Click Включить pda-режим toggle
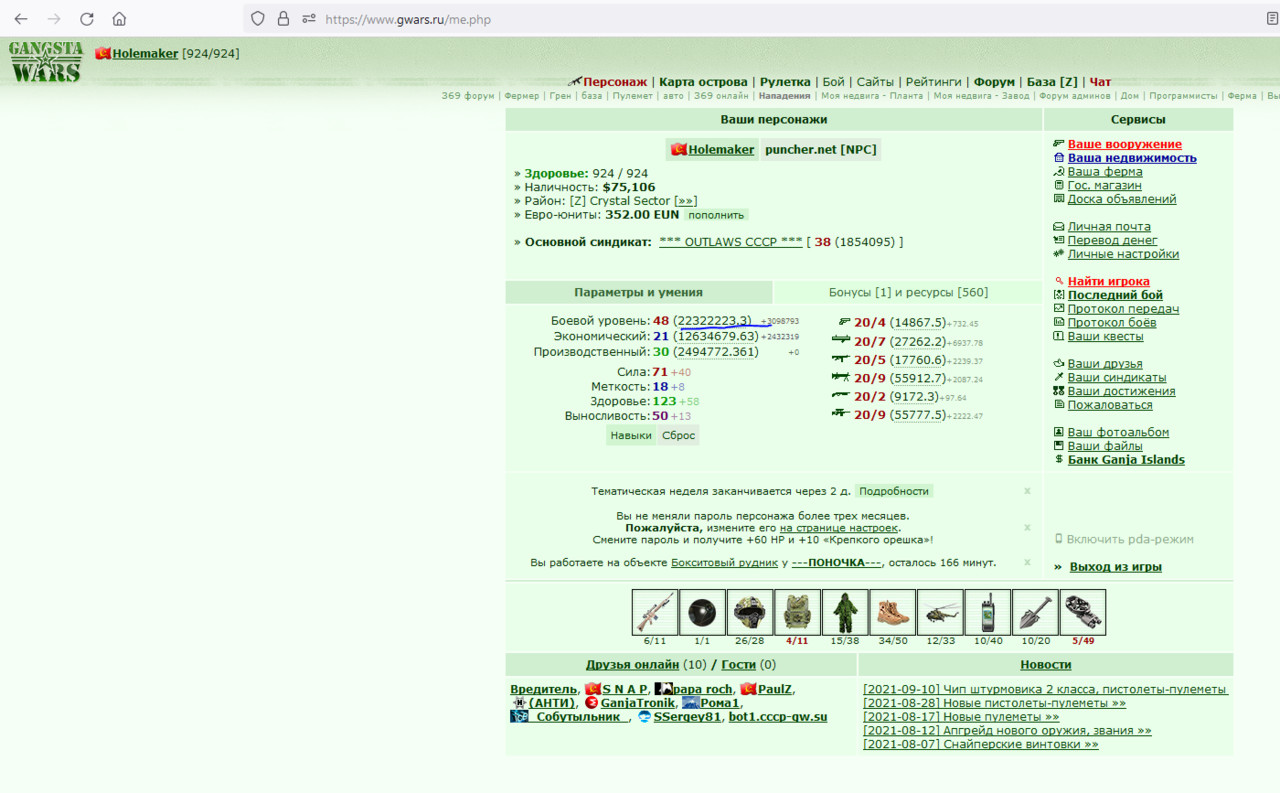Image resolution: width=1280 pixels, height=793 pixels. pyautogui.click(x=1129, y=539)
